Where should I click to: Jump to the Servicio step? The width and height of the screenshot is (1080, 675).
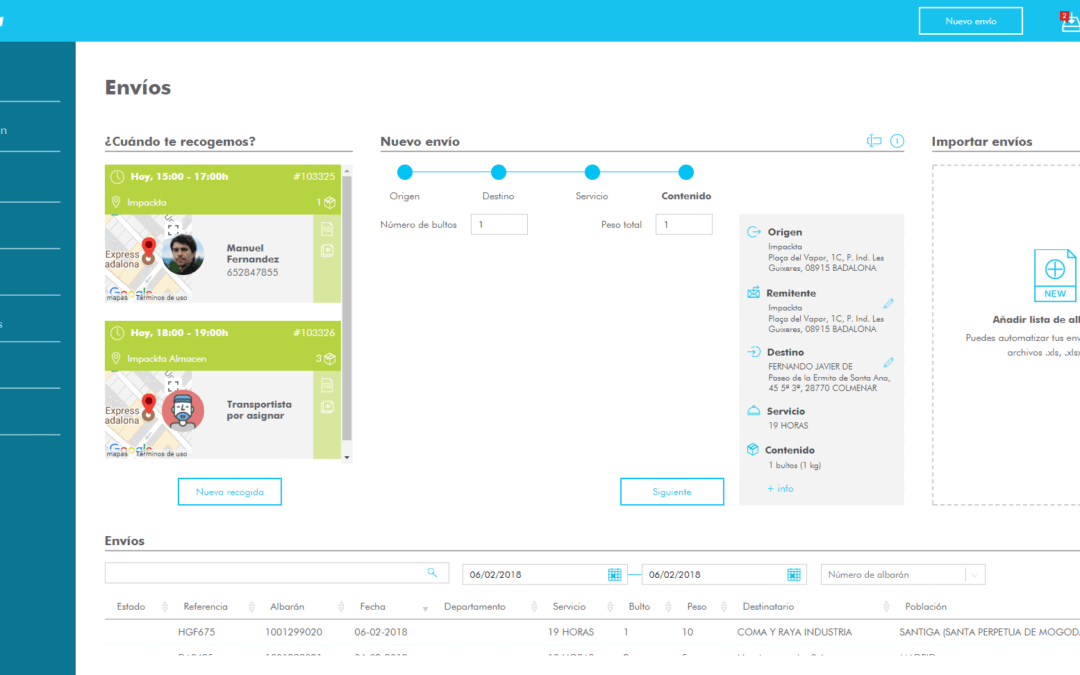(592, 173)
